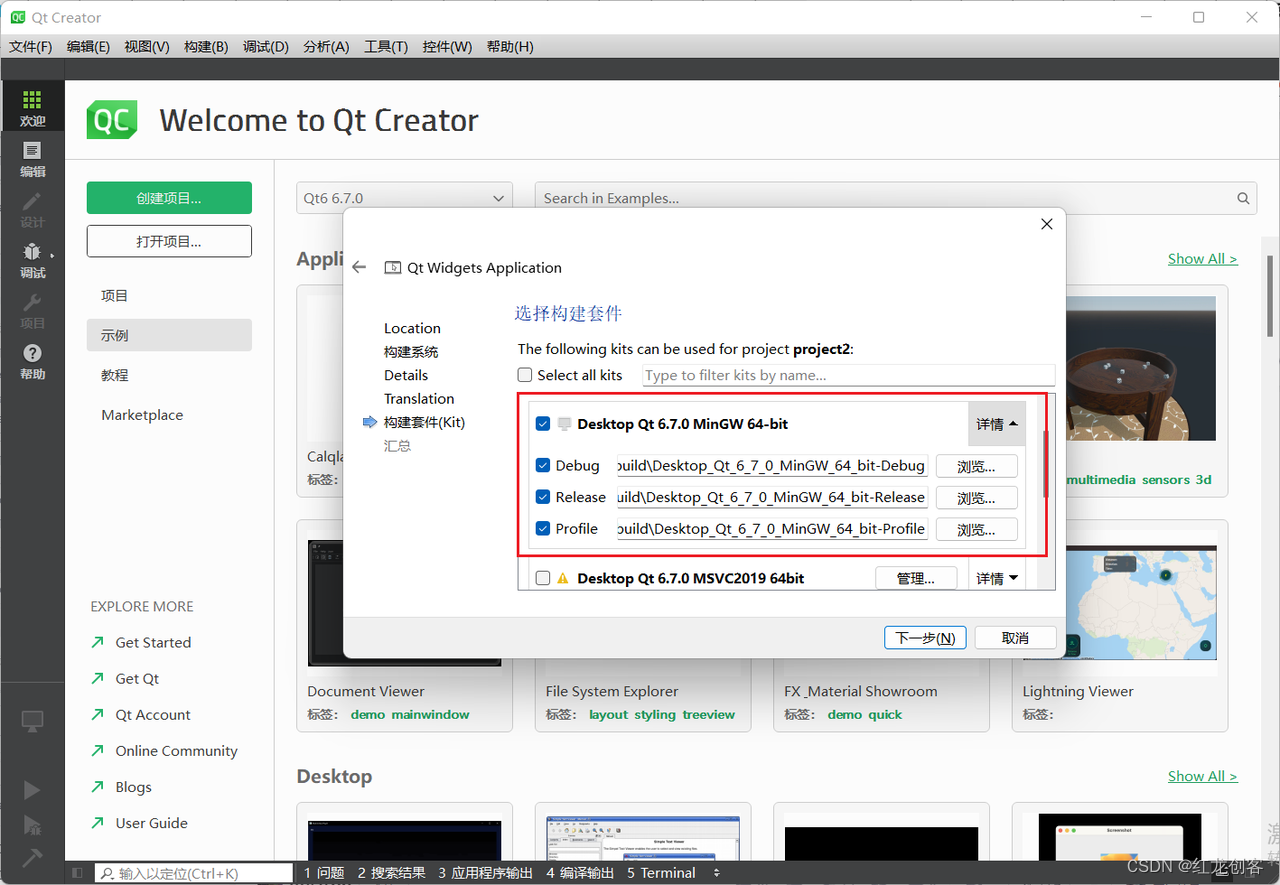Open the 构建(B) menu
Image resolution: width=1280 pixels, height=885 pixels.
(206, 47)
